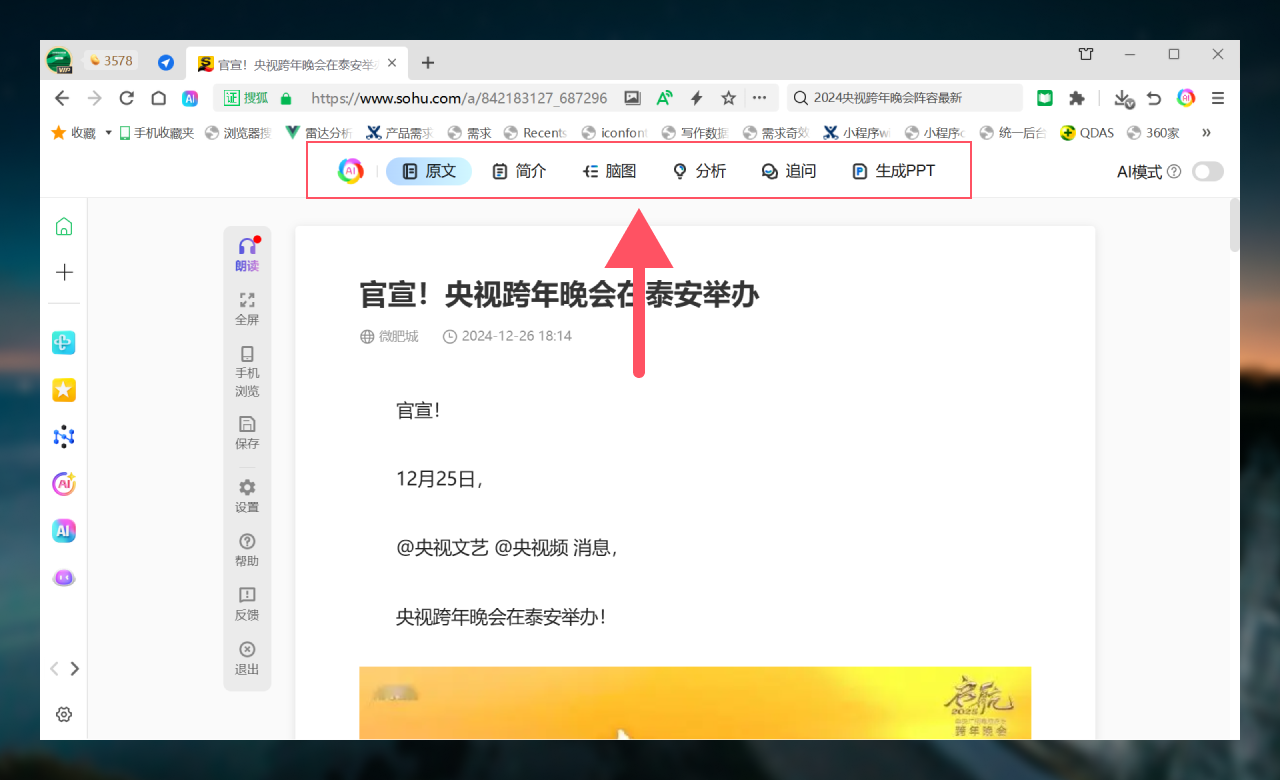Screen dimensions: 1280x780
Task: Toggle the AI模式 switch
Action: pos(1207,172)
